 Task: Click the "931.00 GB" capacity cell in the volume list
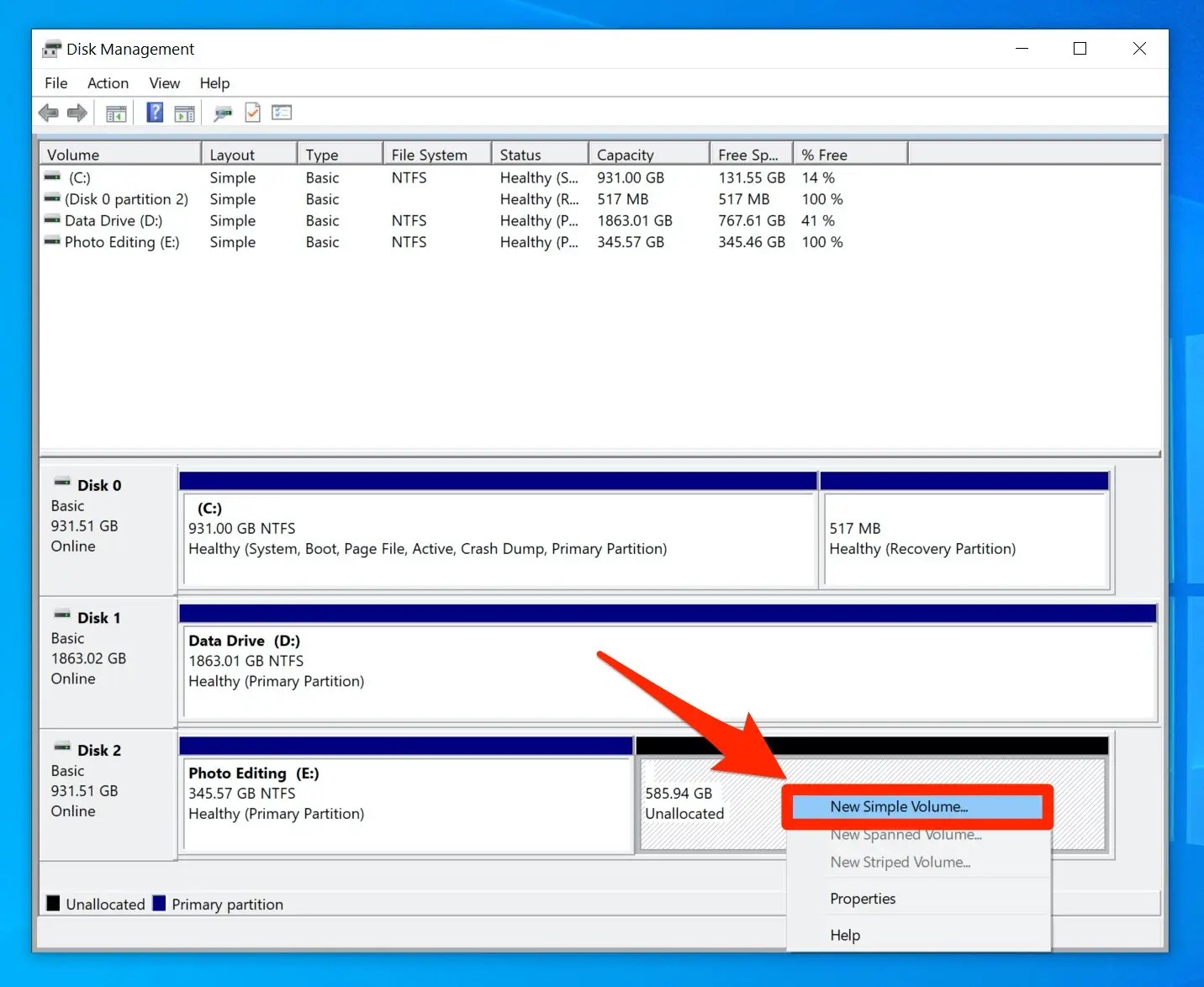point(631,177)
